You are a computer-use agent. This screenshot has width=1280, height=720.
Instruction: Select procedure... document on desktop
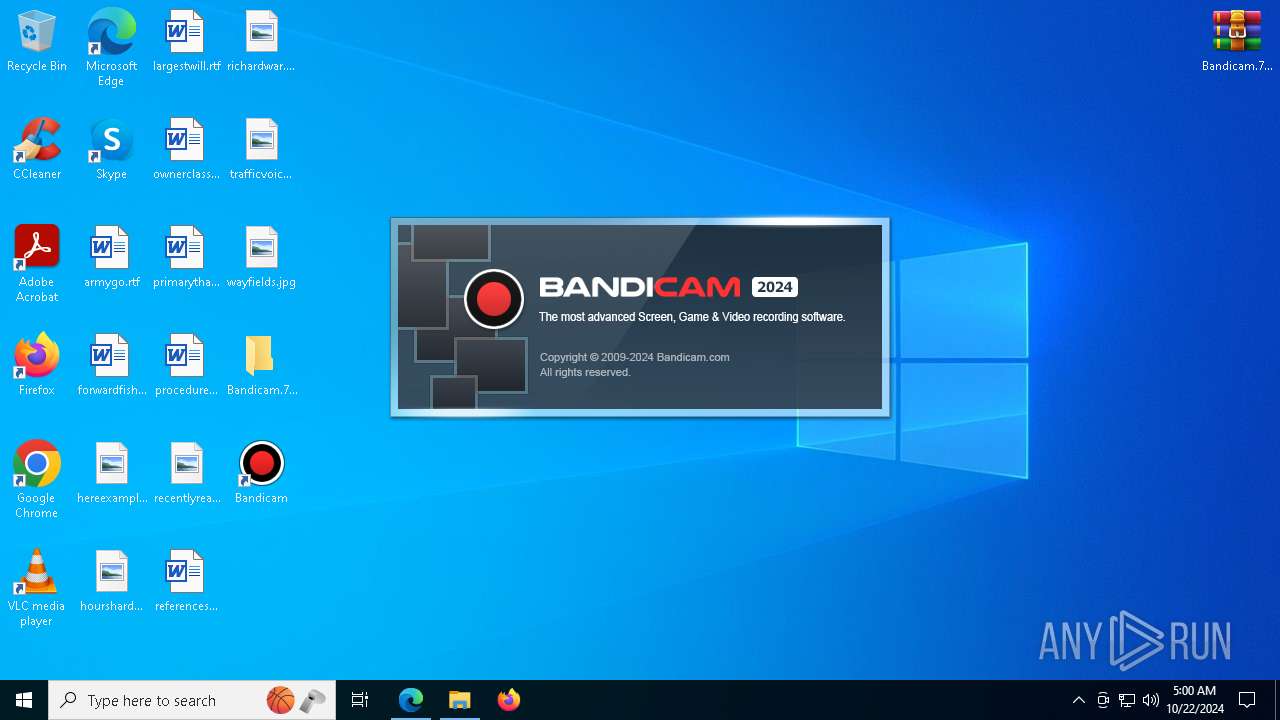[x=186, y=366]
